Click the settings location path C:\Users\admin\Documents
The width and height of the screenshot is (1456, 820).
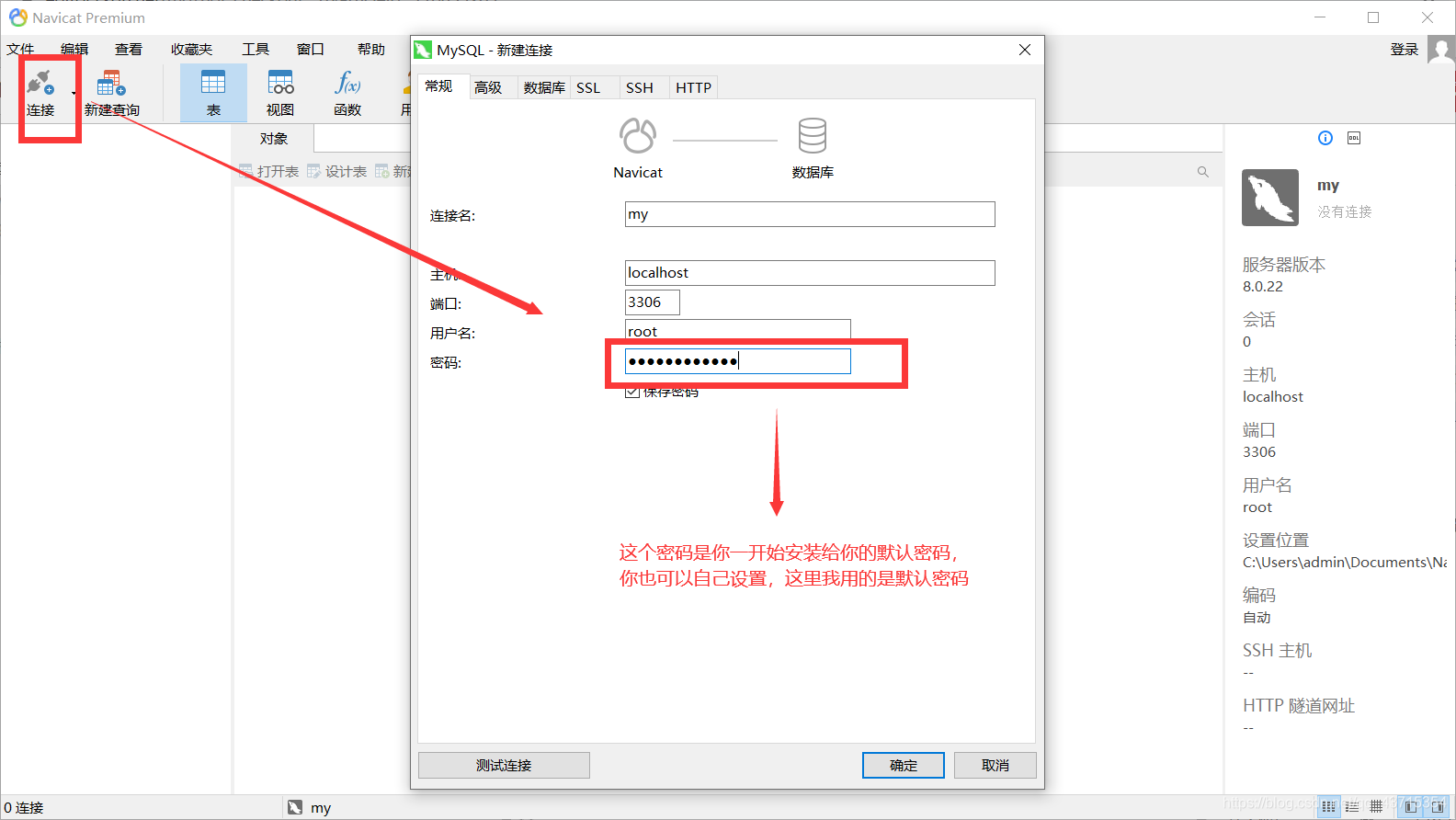pos(1345,563)
